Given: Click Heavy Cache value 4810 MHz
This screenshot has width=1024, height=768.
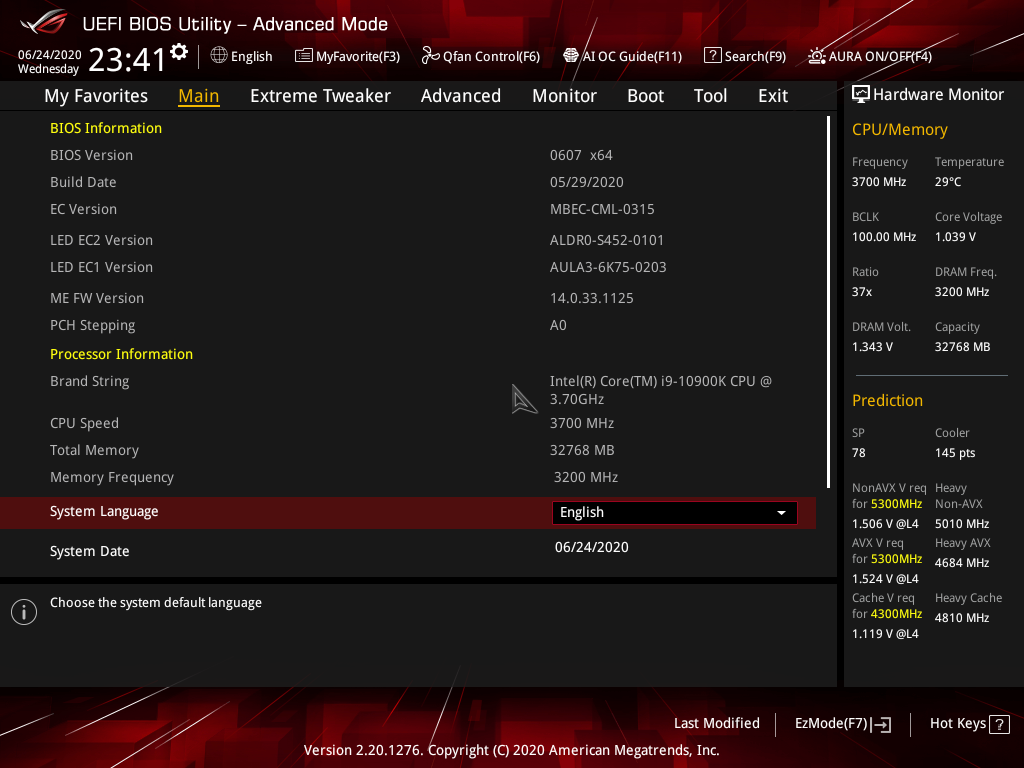Looking at the screenshot, I should click(961, 617).
